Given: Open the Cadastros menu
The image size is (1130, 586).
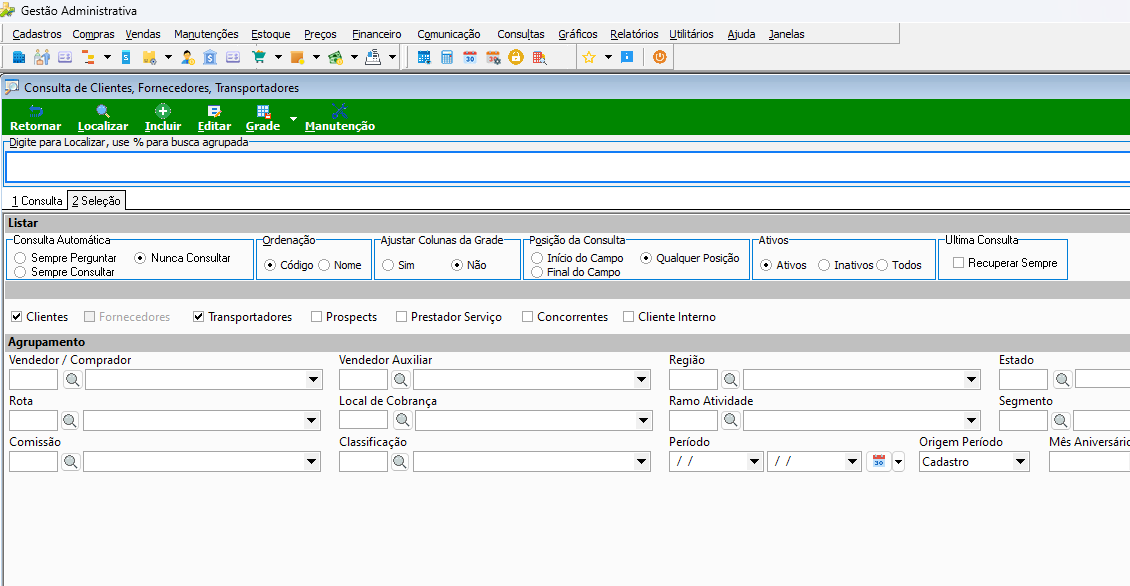Looking at the screenshot, I should (x=37, y=34).
